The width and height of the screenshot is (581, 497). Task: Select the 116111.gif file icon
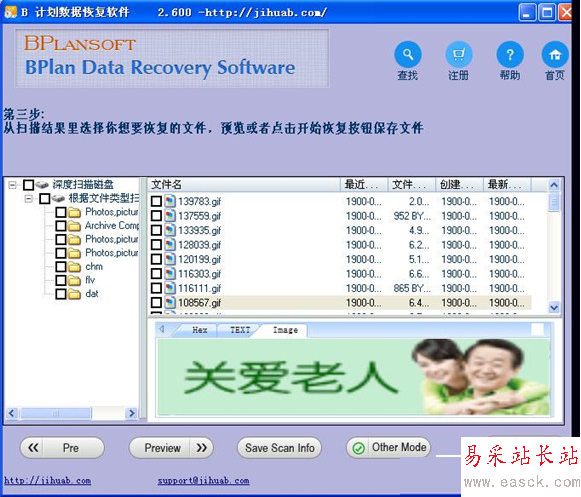pyautogui.click(x=170, y=288)
